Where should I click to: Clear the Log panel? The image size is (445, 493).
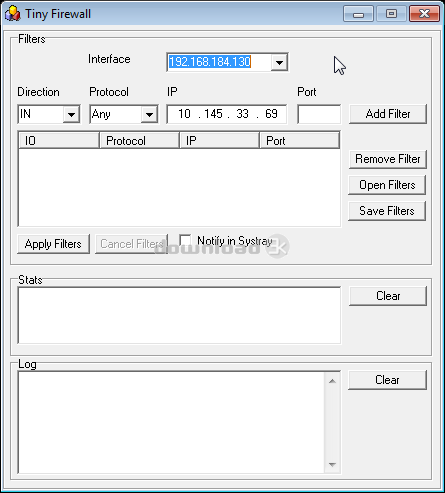(387, 380)
